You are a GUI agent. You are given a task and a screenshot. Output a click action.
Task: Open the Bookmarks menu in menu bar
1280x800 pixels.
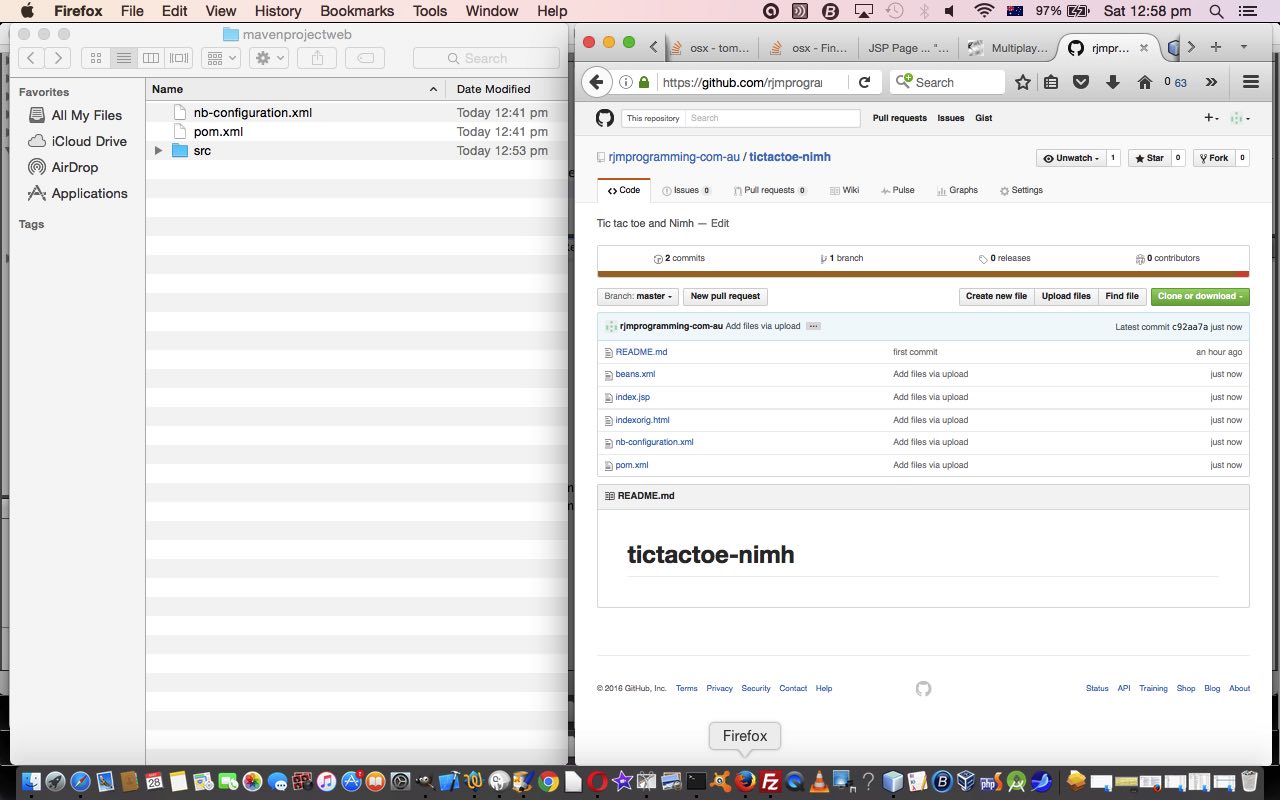click(x=356, y=11)
